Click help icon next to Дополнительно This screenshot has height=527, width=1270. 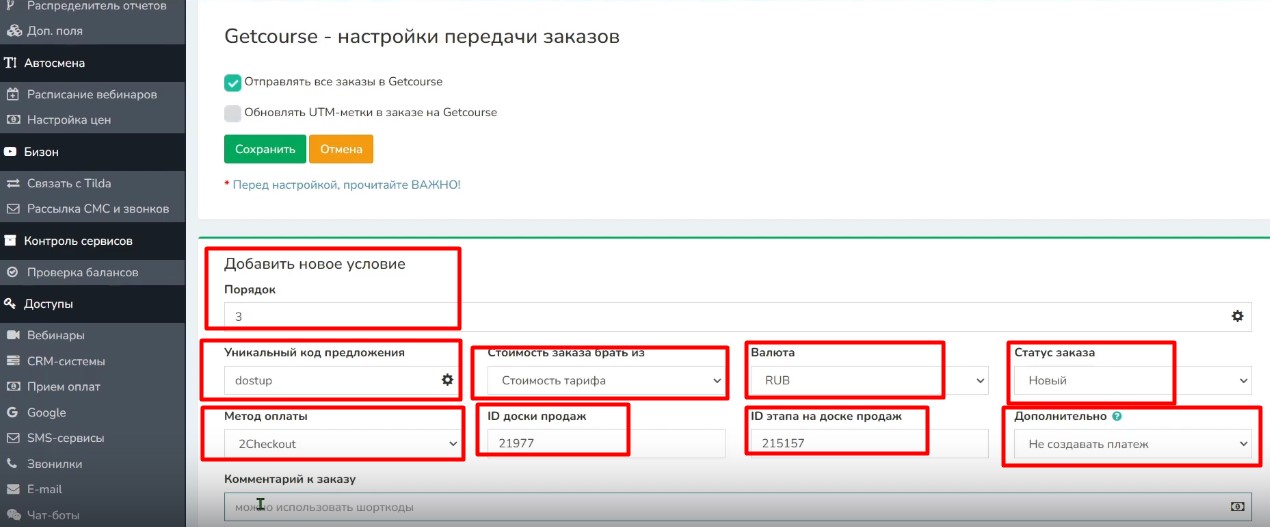[x=1116, y=416]
